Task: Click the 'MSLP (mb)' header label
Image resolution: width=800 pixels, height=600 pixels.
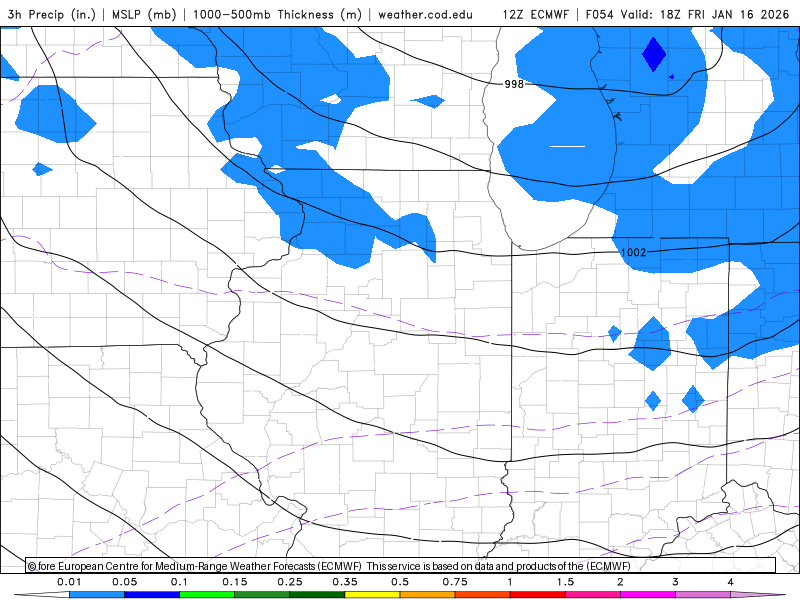Action: 144,14
